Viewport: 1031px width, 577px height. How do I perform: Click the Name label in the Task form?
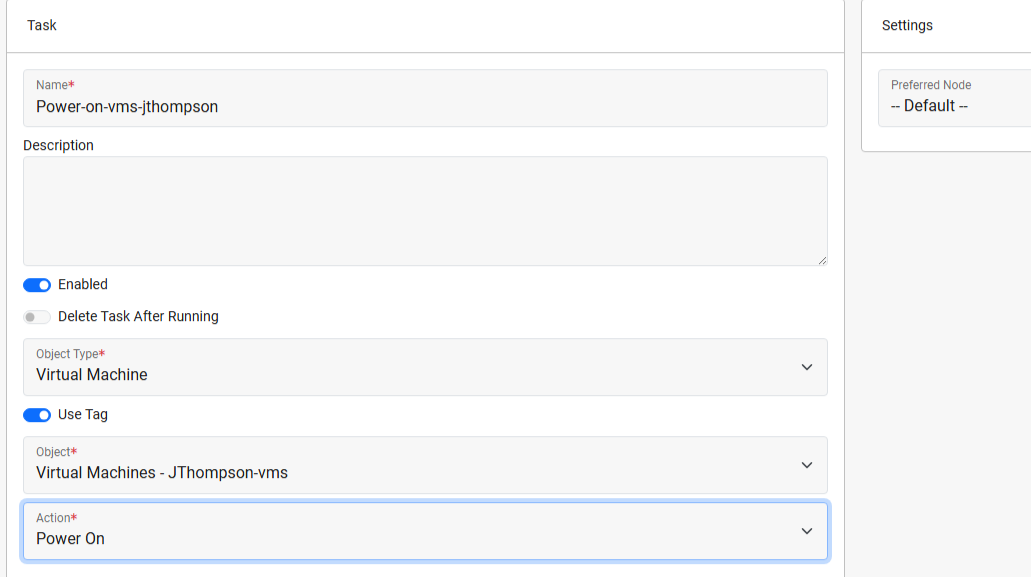coord(54,85)
